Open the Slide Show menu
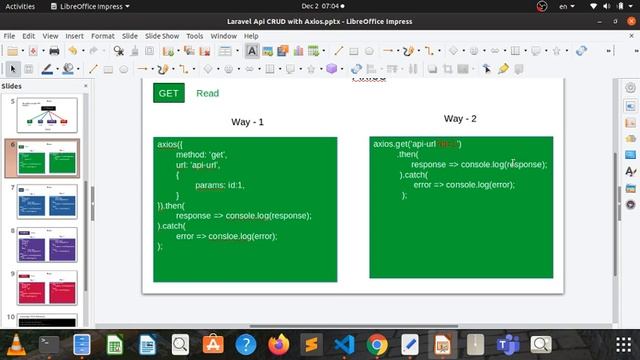The width and height of the screenshot is (640, 360). tap(162, 36)
